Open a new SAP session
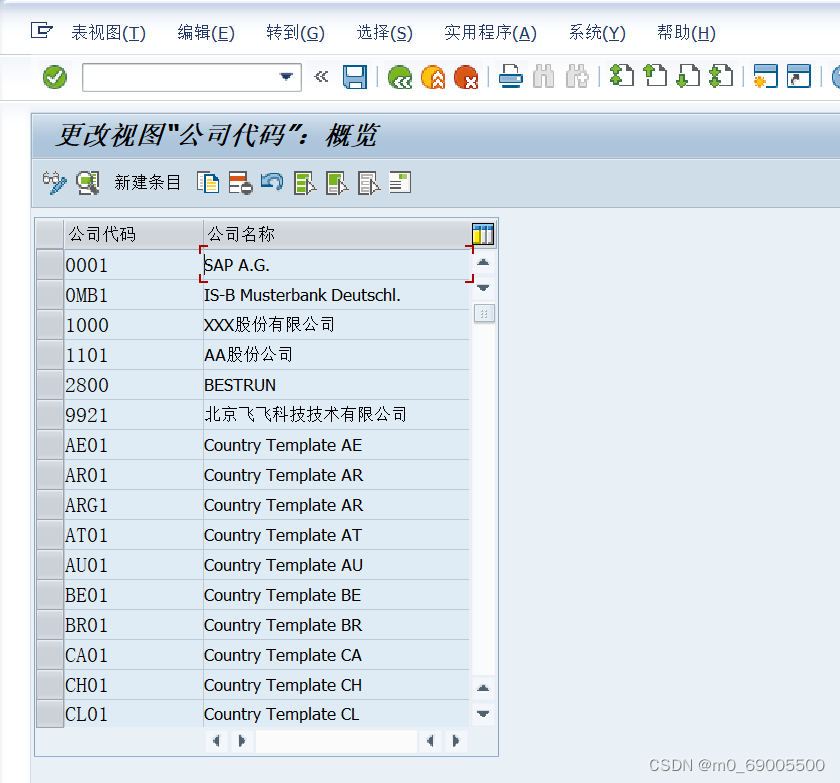The image size is (840, 783). (765, 76)
